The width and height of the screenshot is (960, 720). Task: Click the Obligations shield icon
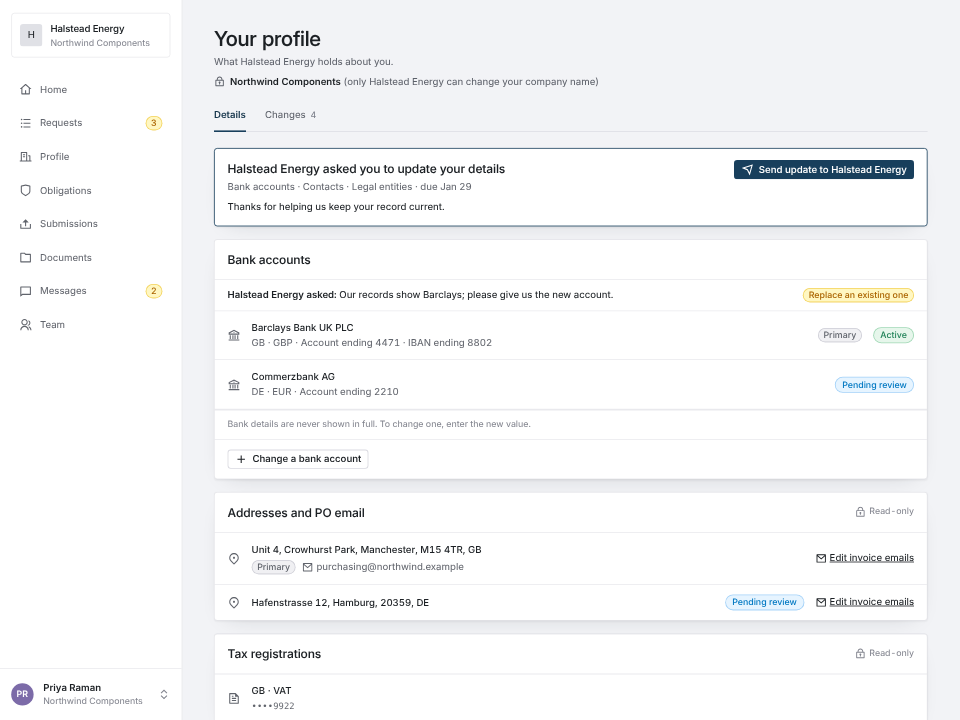click(25, 190)
